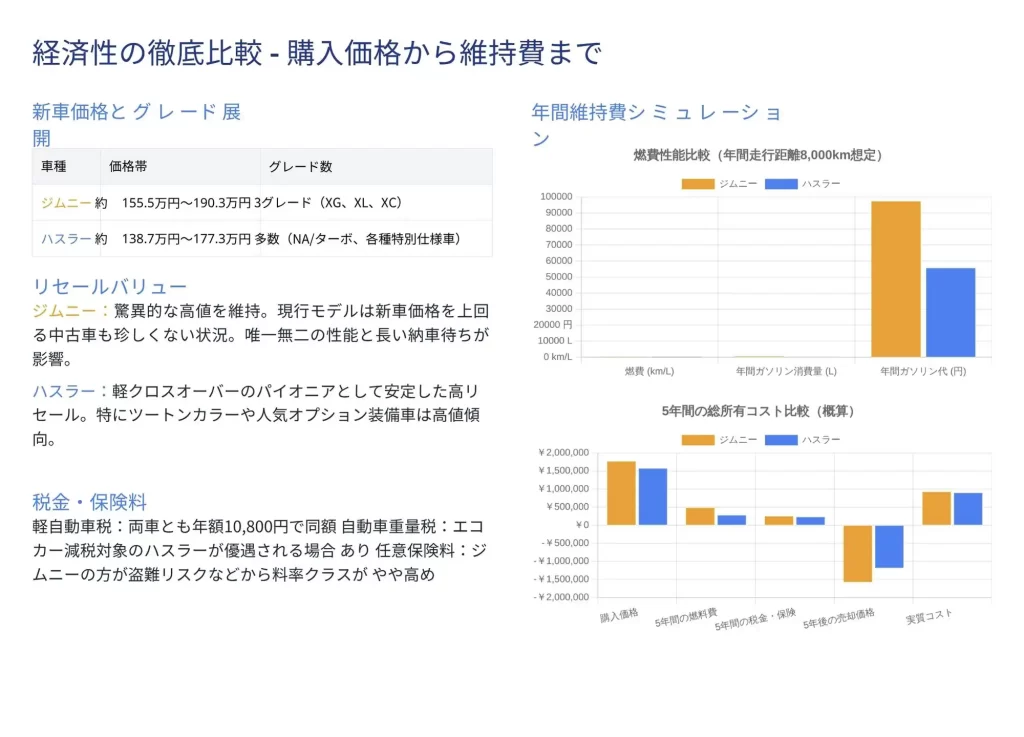
Task: Click the blue ハスラー： label in resale text
Action: (71, 391)
